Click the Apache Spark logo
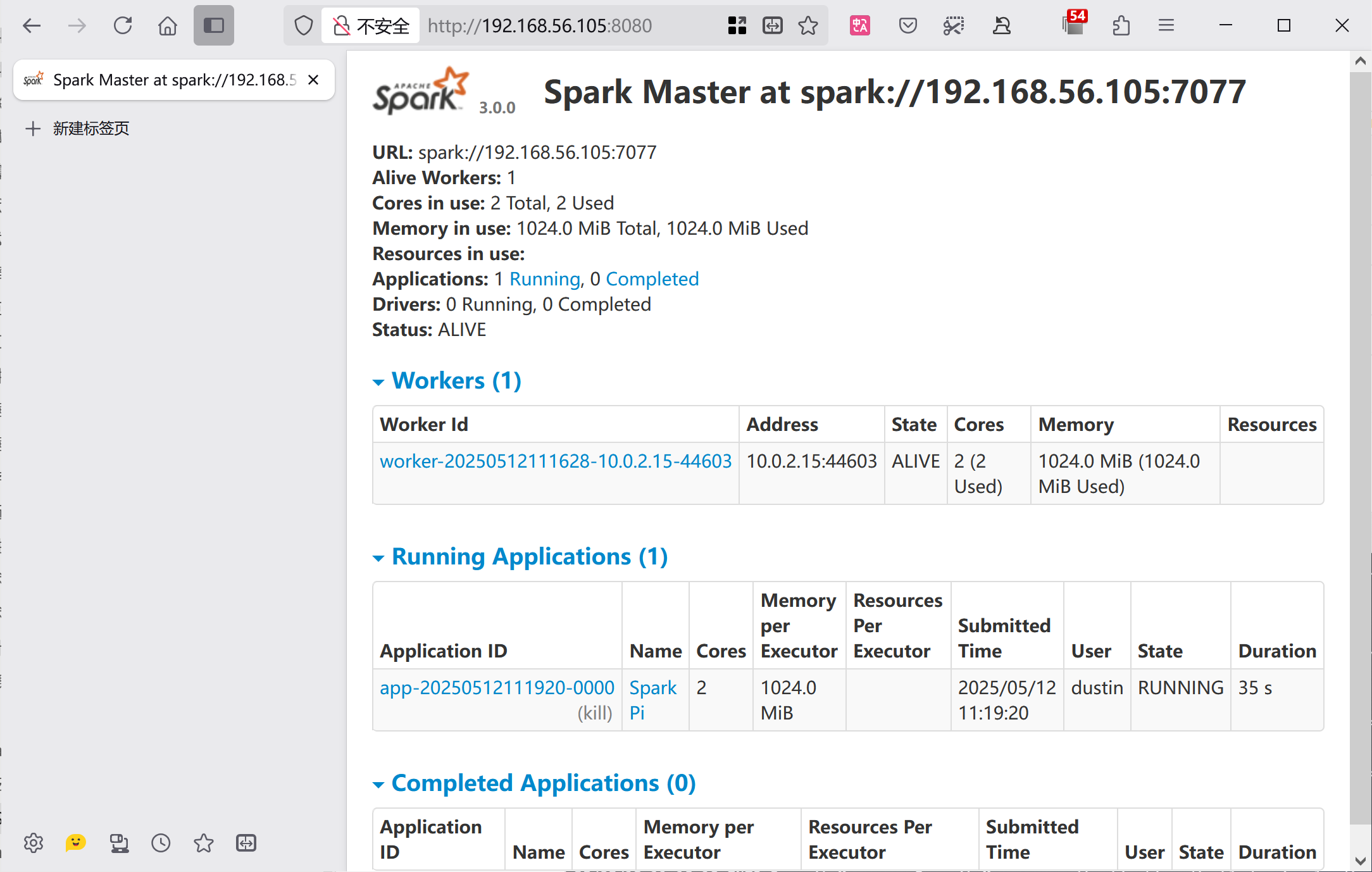The width and height of the screenshot is (1372, 872). 421,91
